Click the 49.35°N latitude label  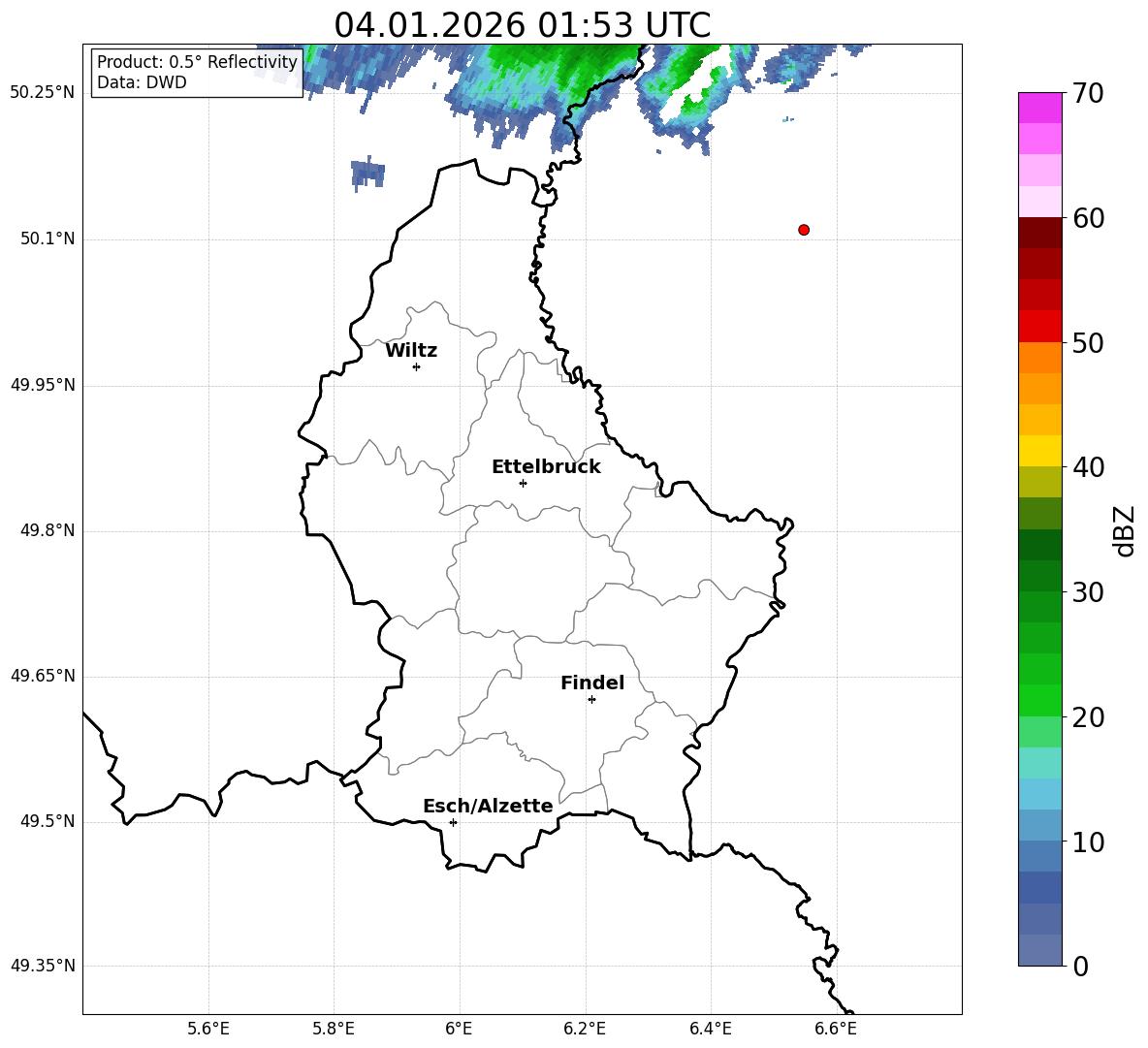43,966
